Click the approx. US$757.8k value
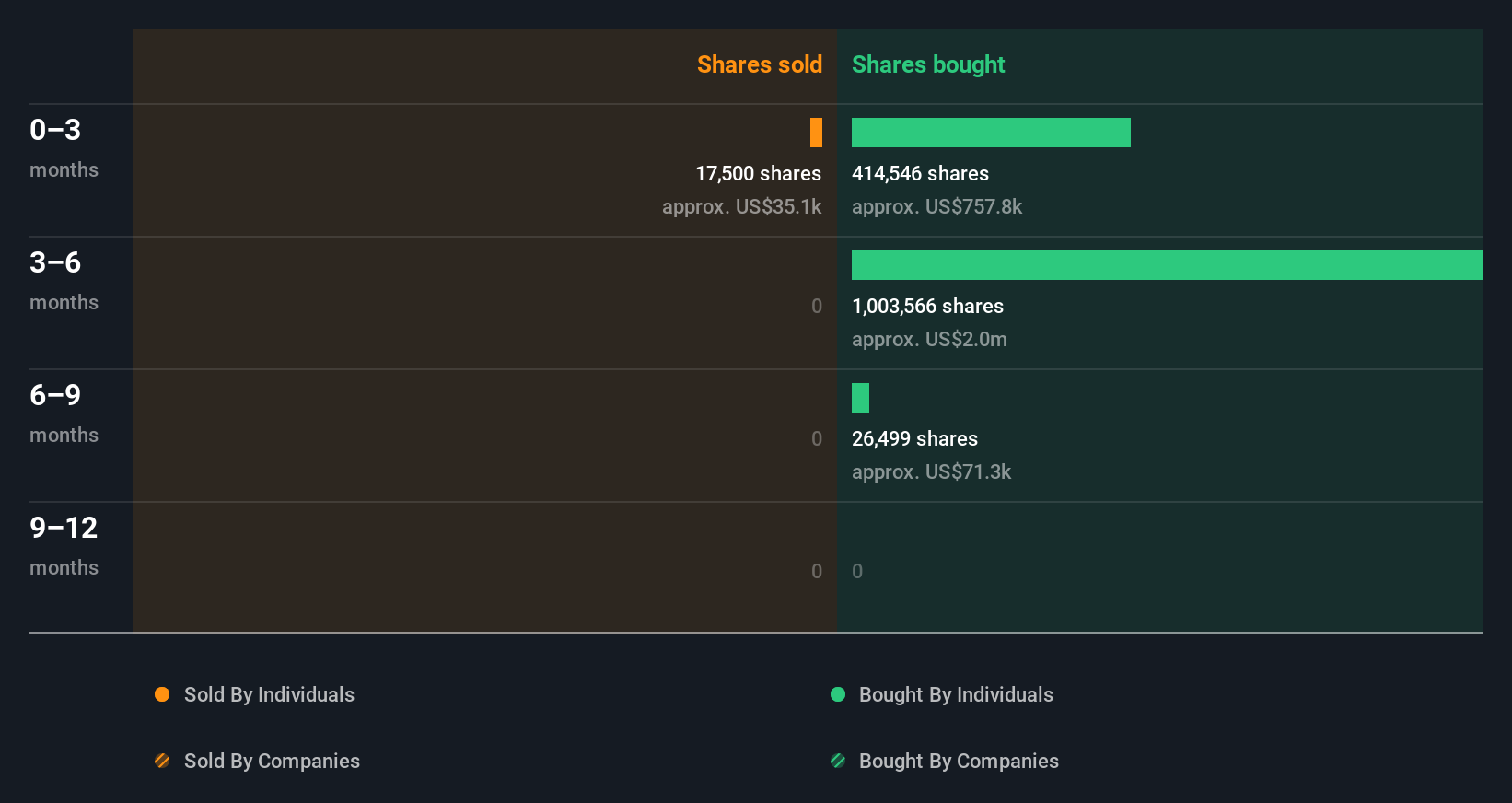The height and width of the screenshot is (803, 1512). (x=936, y=207)
